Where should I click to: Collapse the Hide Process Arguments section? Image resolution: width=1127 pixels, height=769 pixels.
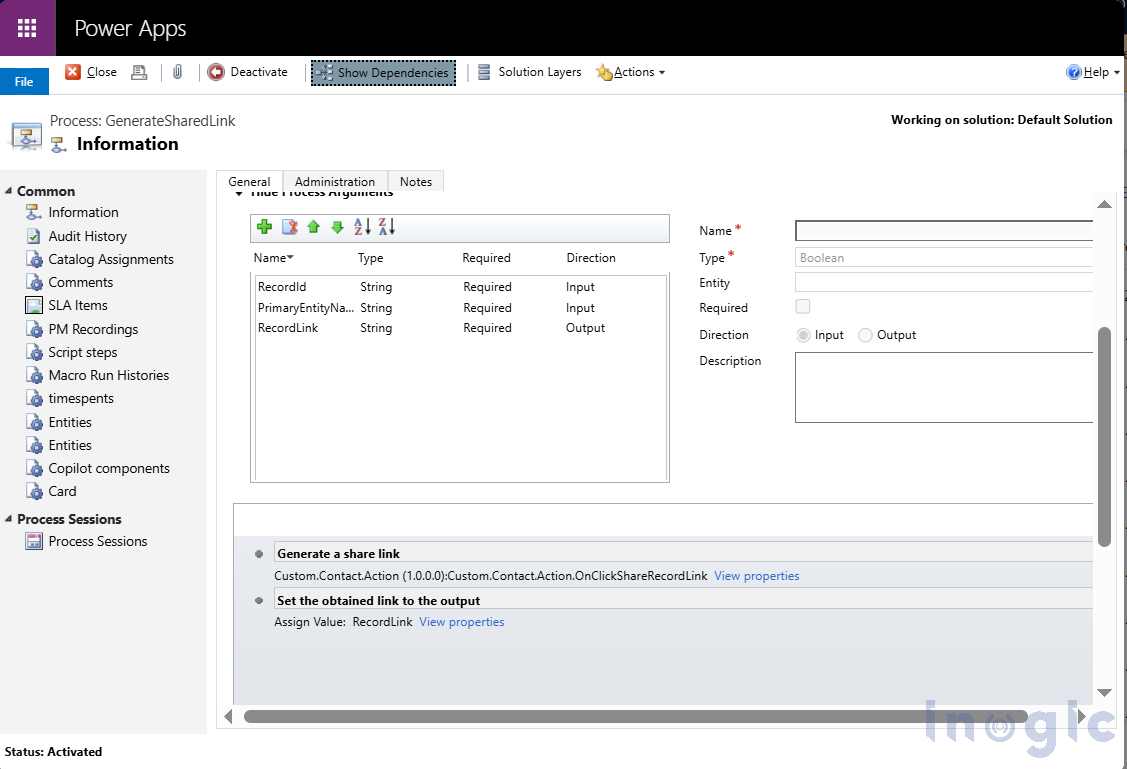[239, 194]
